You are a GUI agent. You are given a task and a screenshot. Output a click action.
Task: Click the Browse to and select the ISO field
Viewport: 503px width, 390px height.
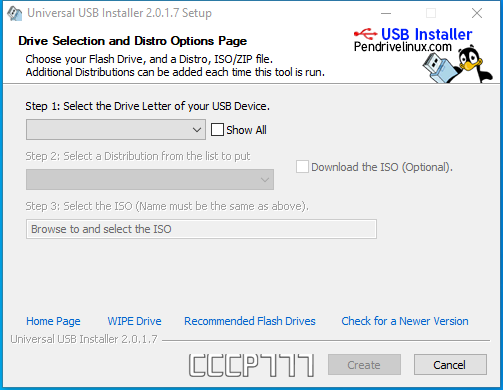(201, 229)
